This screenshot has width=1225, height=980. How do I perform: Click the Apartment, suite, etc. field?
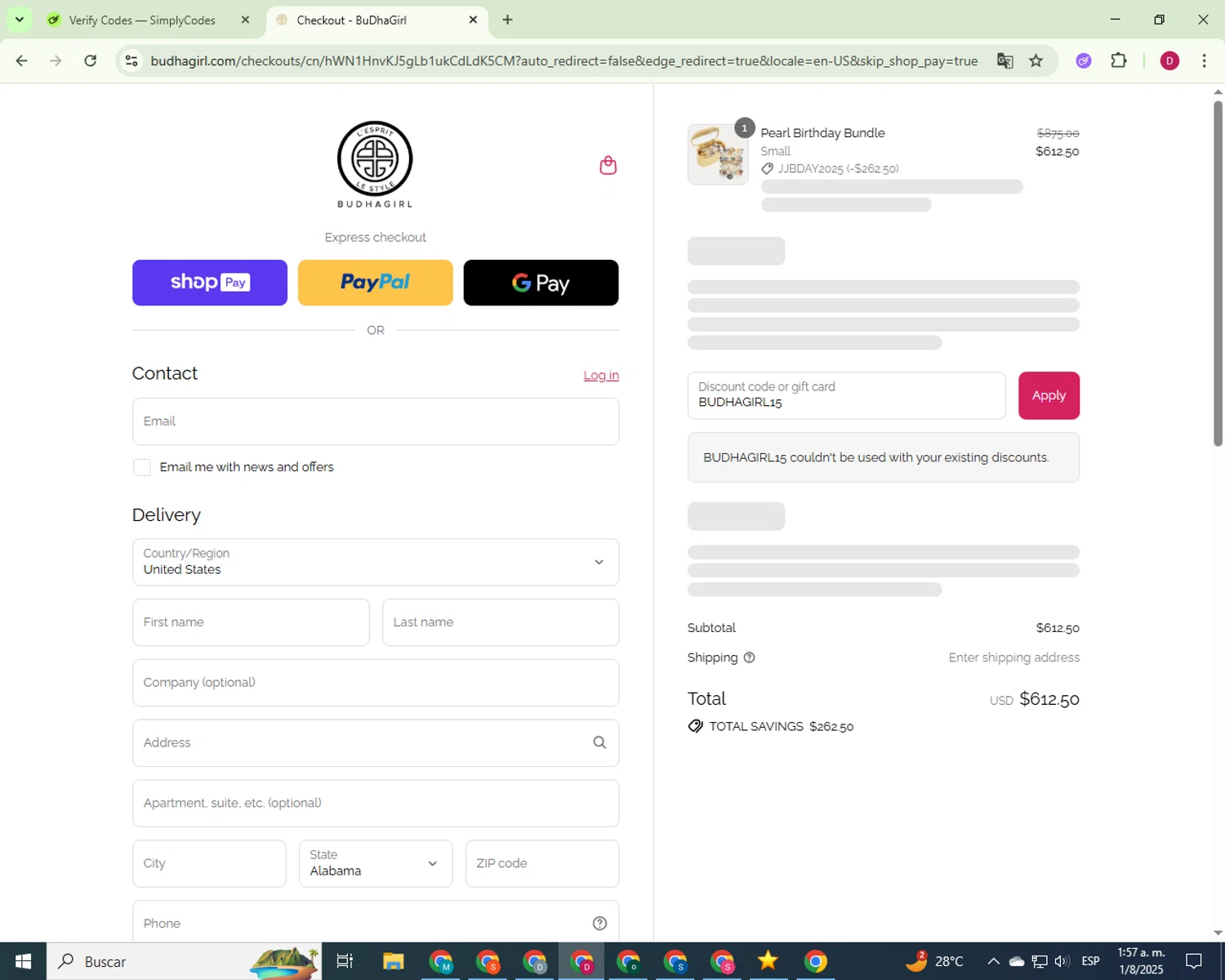pos(376,804)
